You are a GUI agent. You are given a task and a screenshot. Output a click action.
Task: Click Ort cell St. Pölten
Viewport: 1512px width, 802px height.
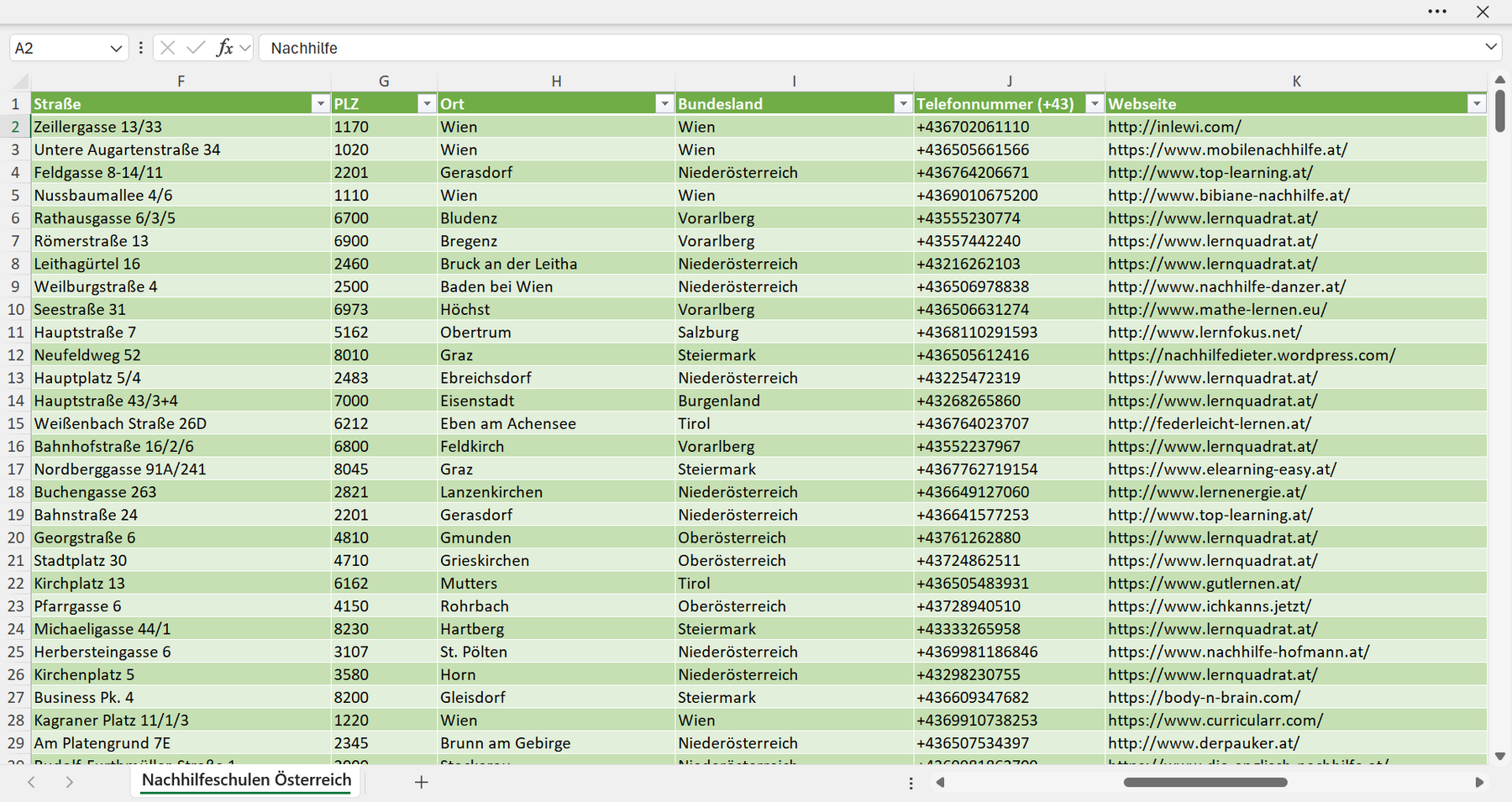pos(556,652)
